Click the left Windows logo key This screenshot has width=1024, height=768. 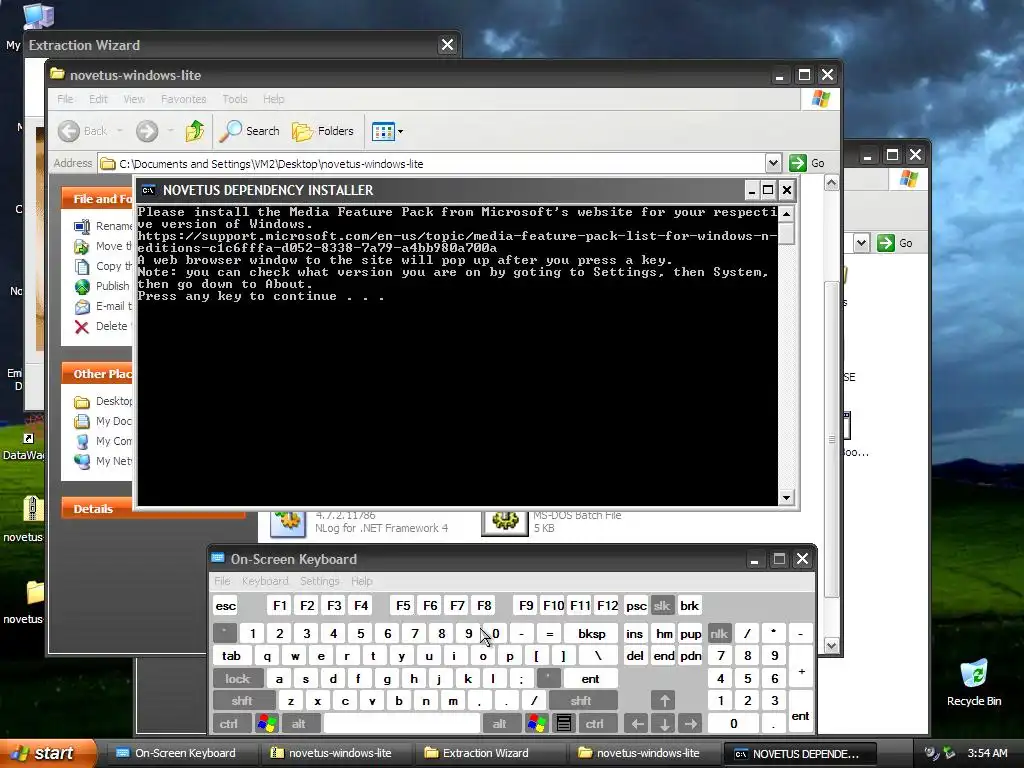(266, 724)
